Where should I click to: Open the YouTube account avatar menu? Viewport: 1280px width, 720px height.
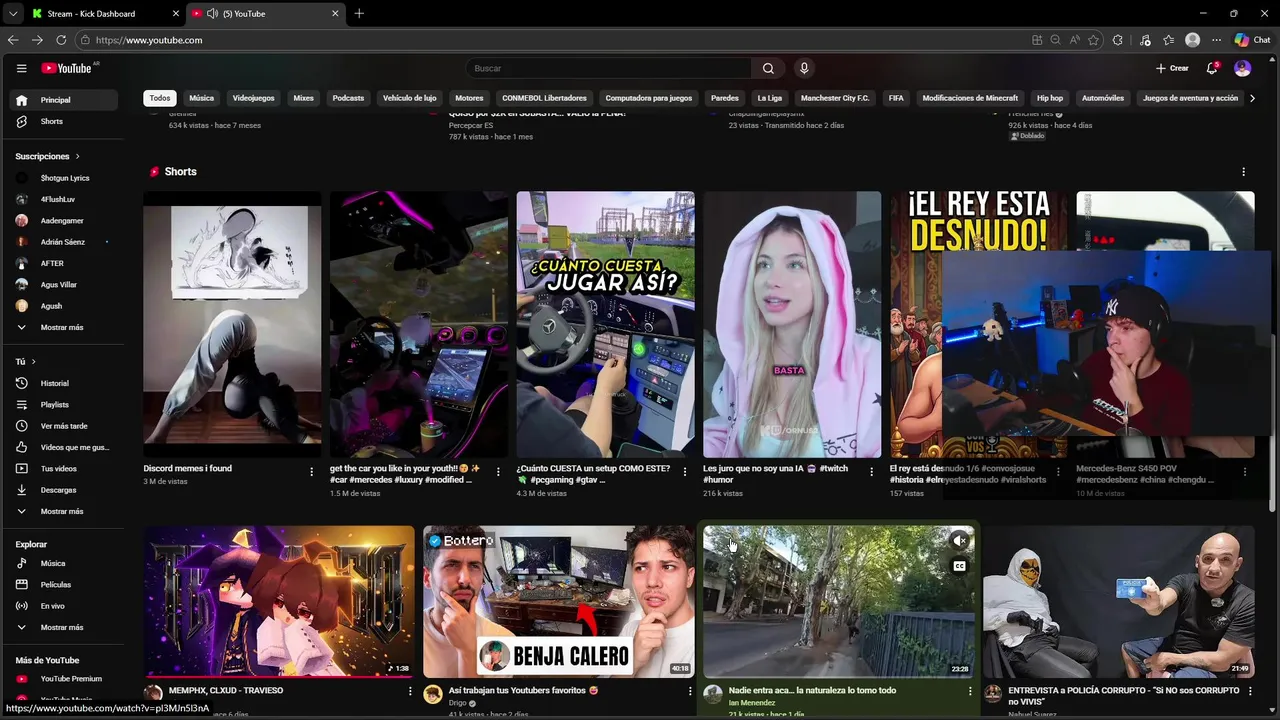1242,68
